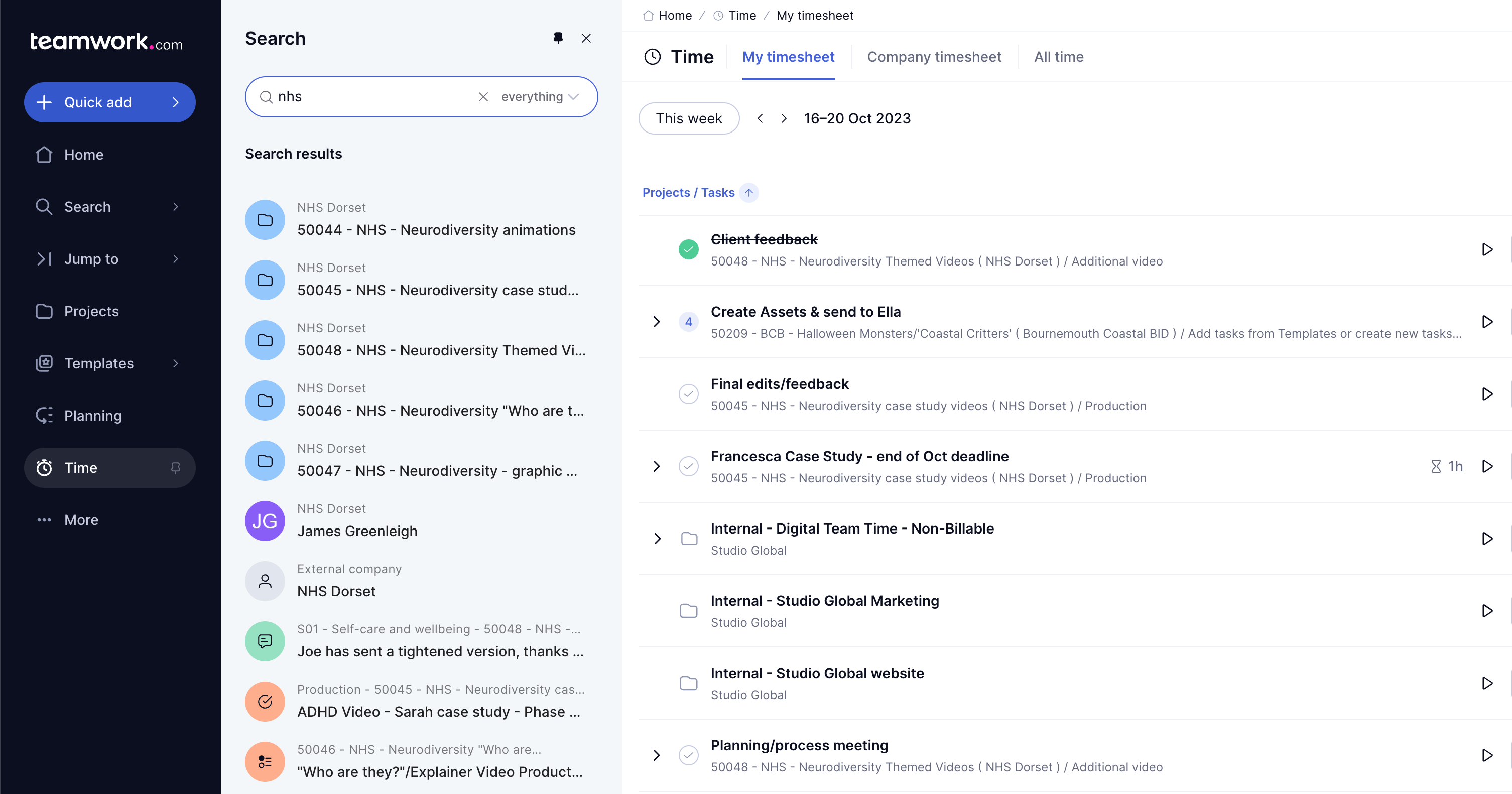Start timer for Internal Digital Team Time

(x=1487, y=538)
